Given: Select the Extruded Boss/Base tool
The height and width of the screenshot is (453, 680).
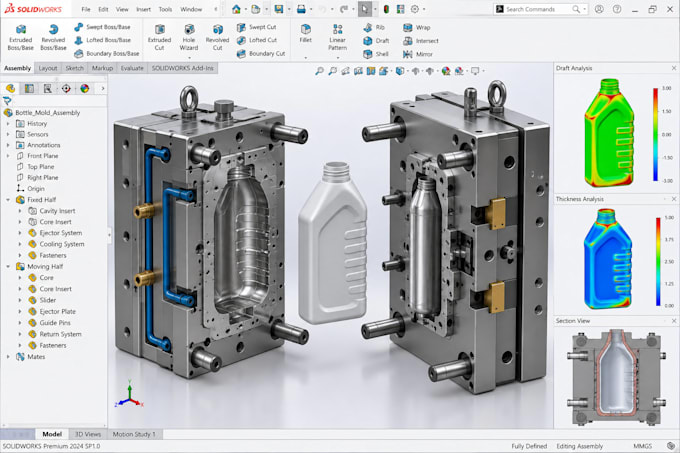Looking at the screenshot, I should click(20, 38).
